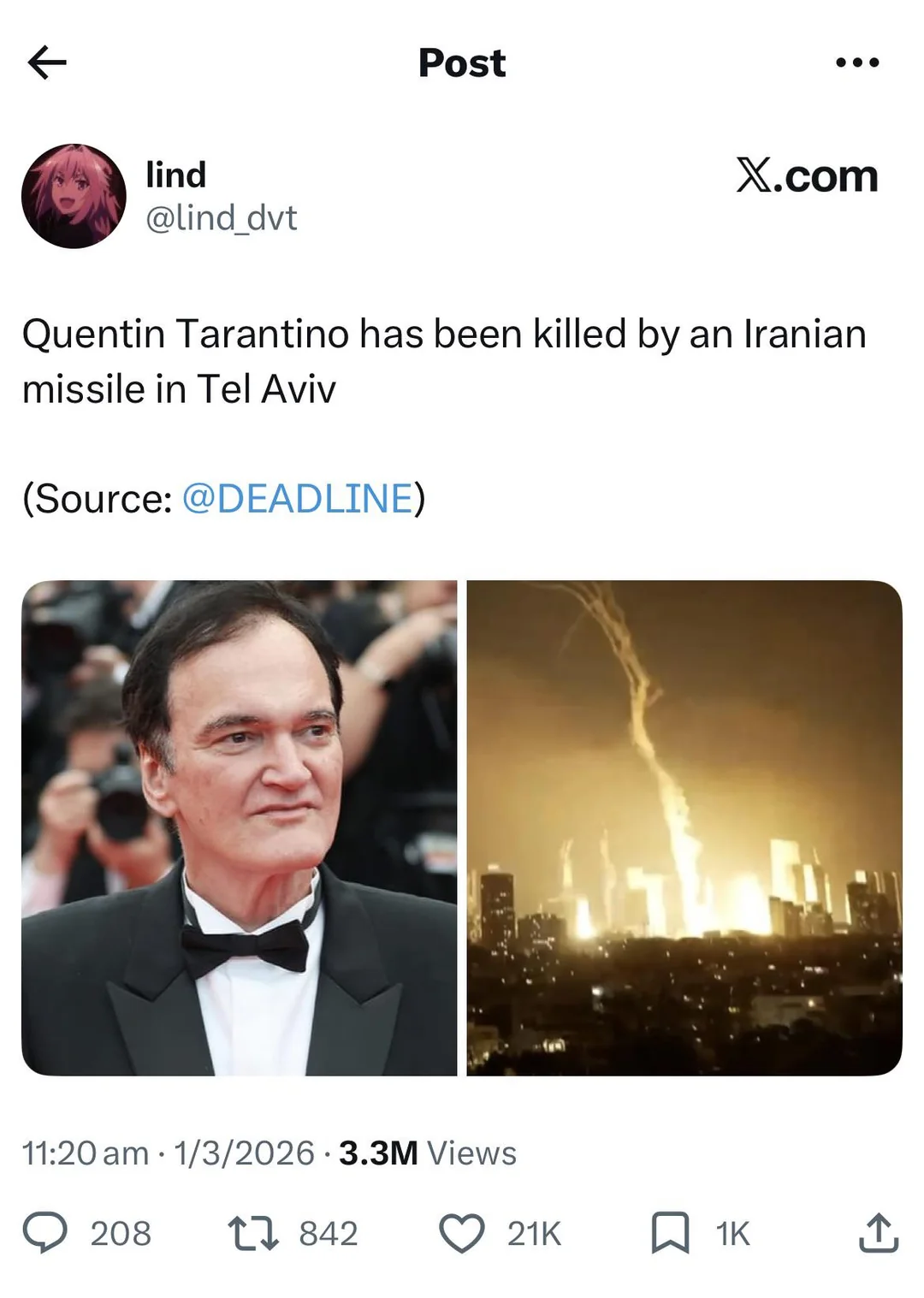Viewport: 924px width, 1298px height.
Task: Click the reply speech bubble icon
Action: click(44, 1233)
